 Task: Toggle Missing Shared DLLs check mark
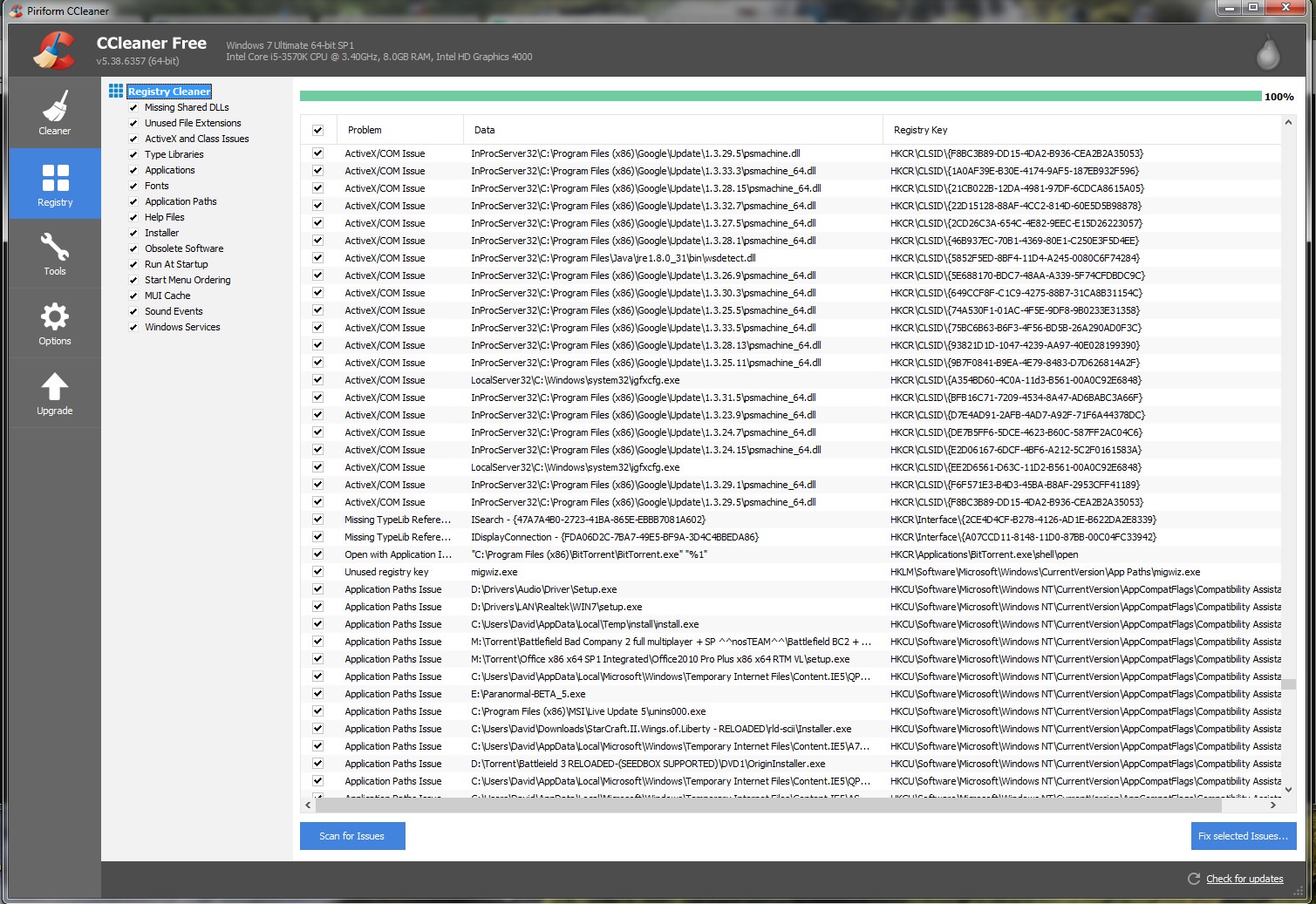tap(133, 107)
